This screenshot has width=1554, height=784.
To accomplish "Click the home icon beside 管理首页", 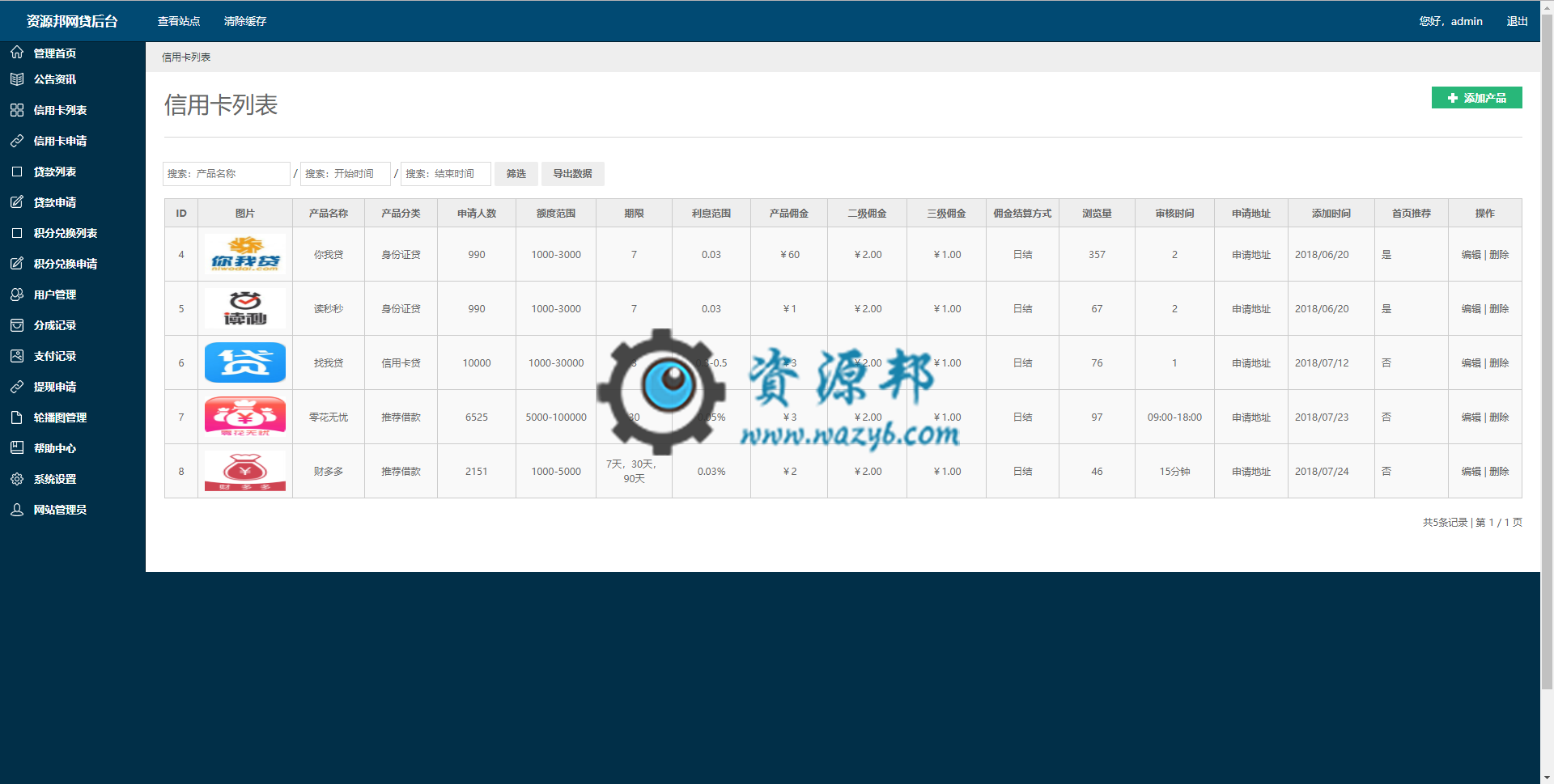I will coord(17,53).
